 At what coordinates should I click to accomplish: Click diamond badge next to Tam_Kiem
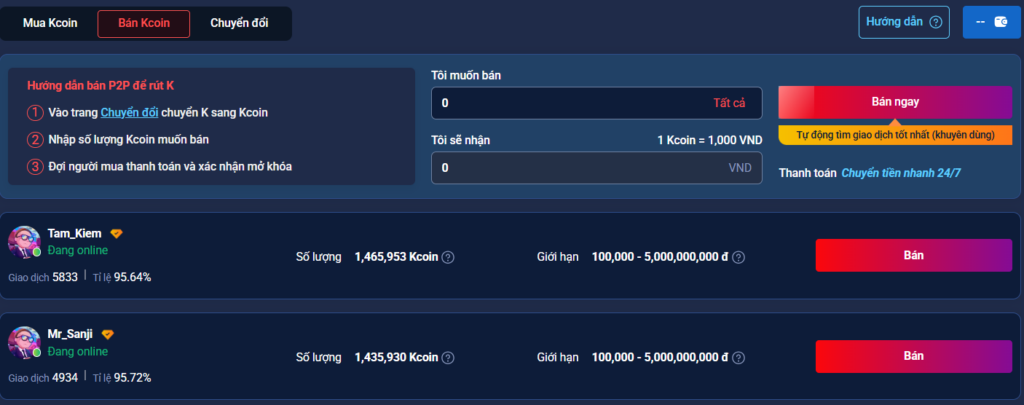[x=116, y=234]
